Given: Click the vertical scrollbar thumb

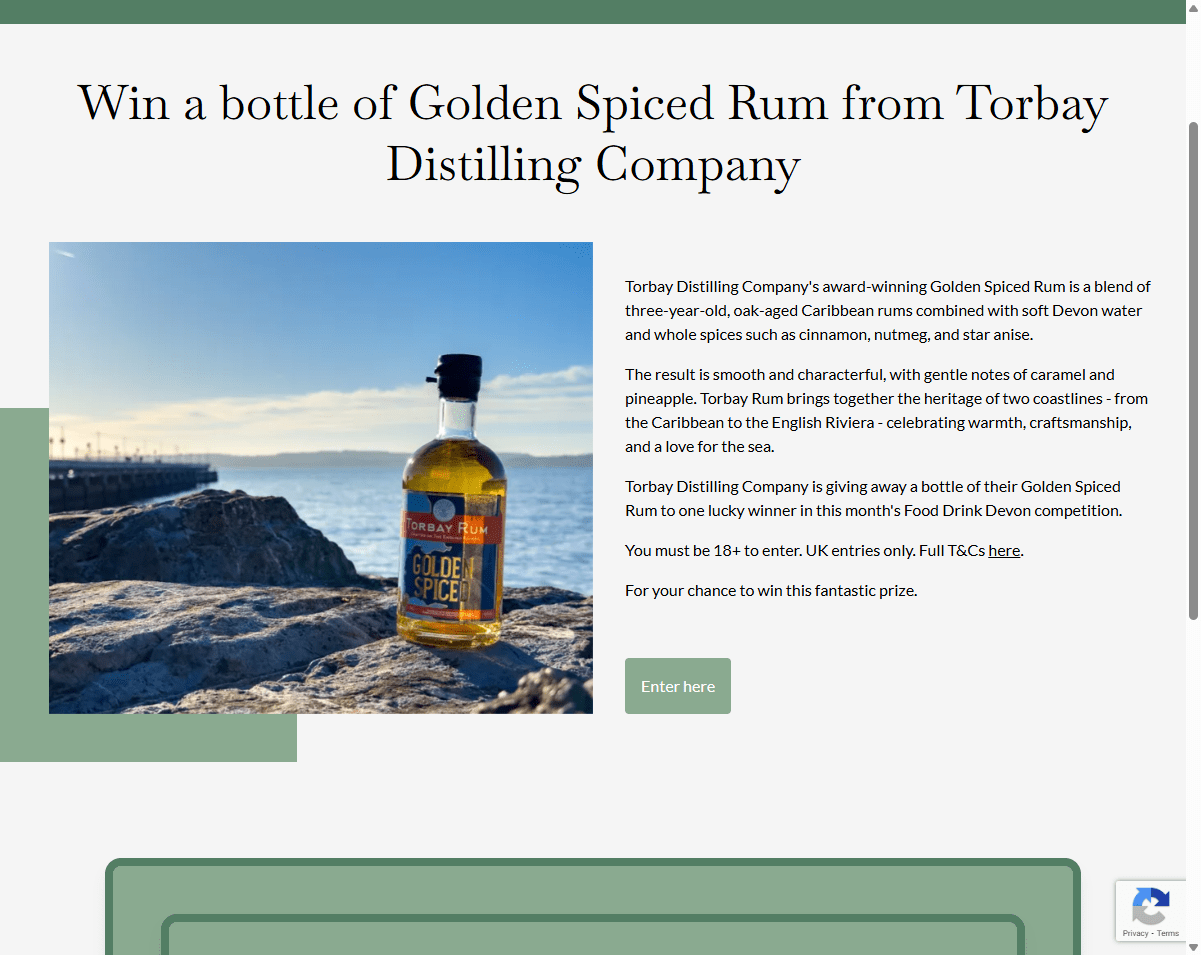Looking at the screenshot, I should [x=1193, y=370].
